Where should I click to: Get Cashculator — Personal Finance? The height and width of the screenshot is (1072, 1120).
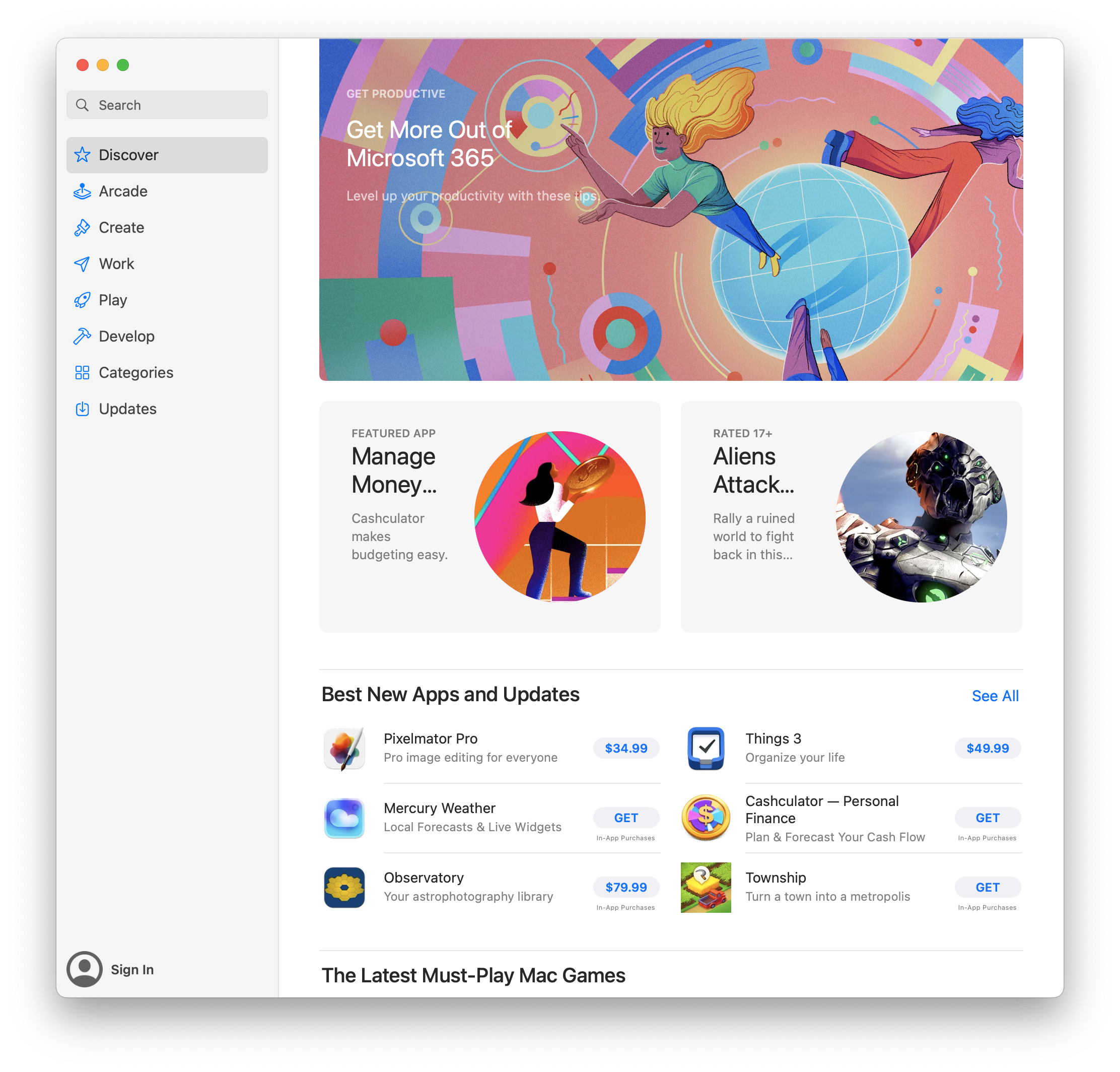[x=988, y=818]
